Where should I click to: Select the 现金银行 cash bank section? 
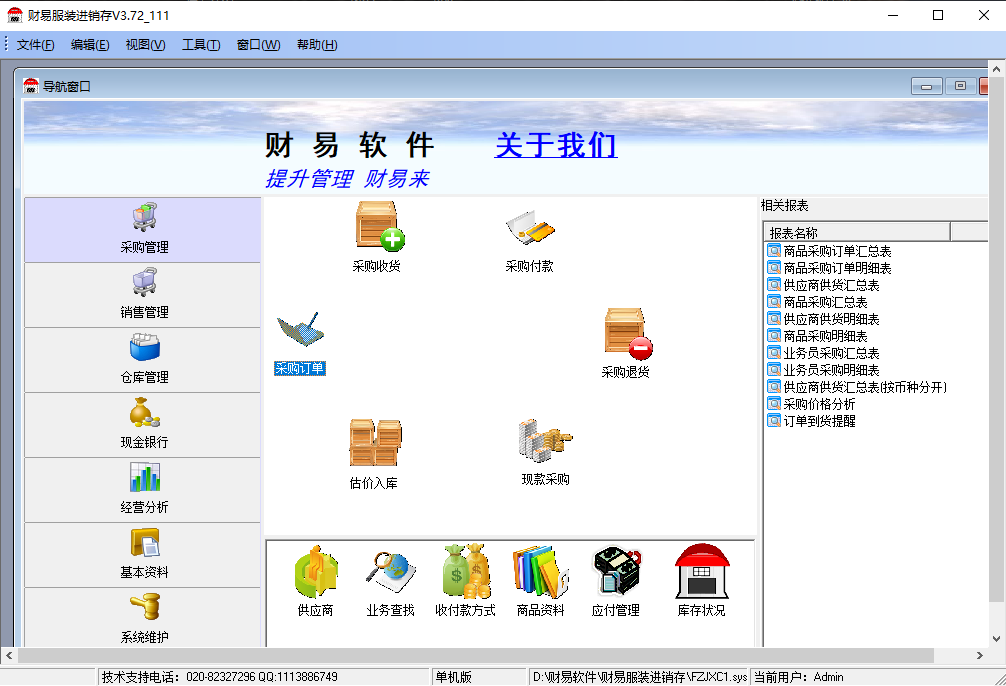[x=142, y=425]
